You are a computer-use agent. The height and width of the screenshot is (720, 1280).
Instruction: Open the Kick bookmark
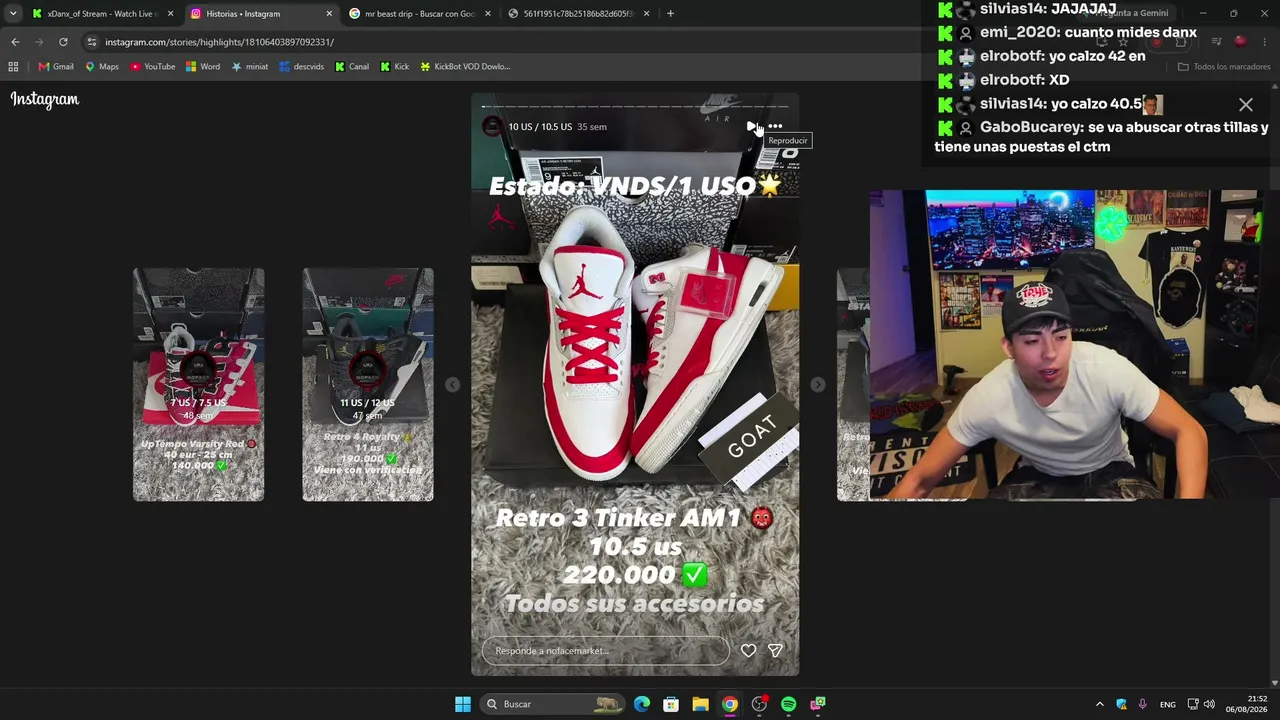coord(395,67)
